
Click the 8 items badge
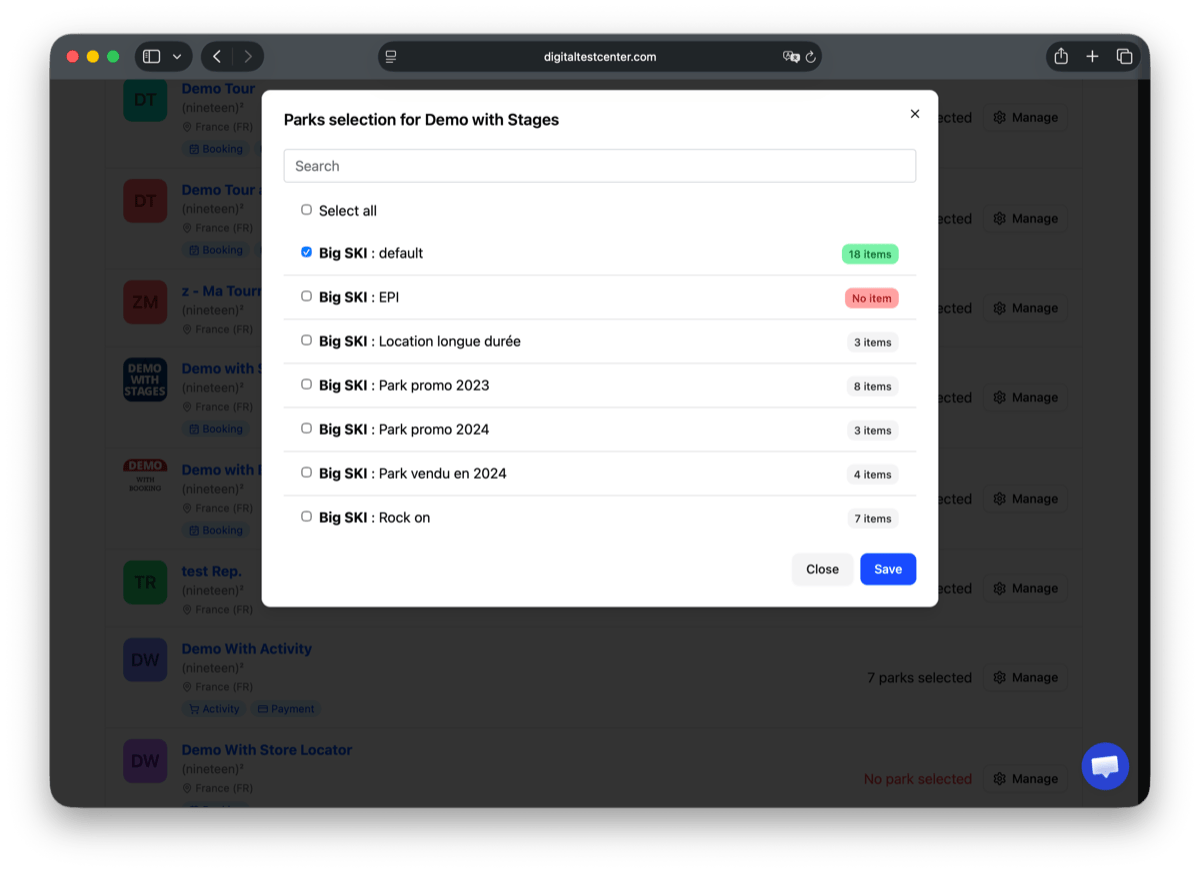(872, 386)
